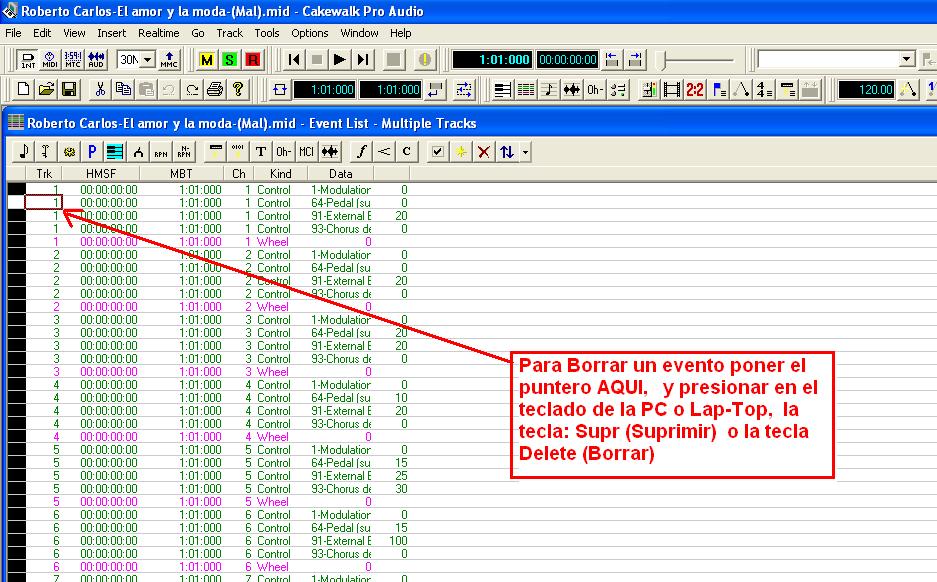Click the Trk column header

[x=44, y=173]
